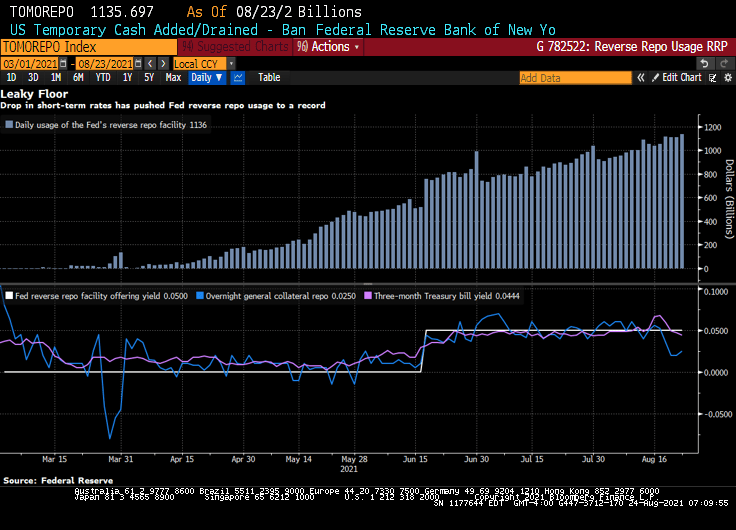The image size is (736, 530).
Task: Step date range back with left arrow
Action: (x=150, y=63)
